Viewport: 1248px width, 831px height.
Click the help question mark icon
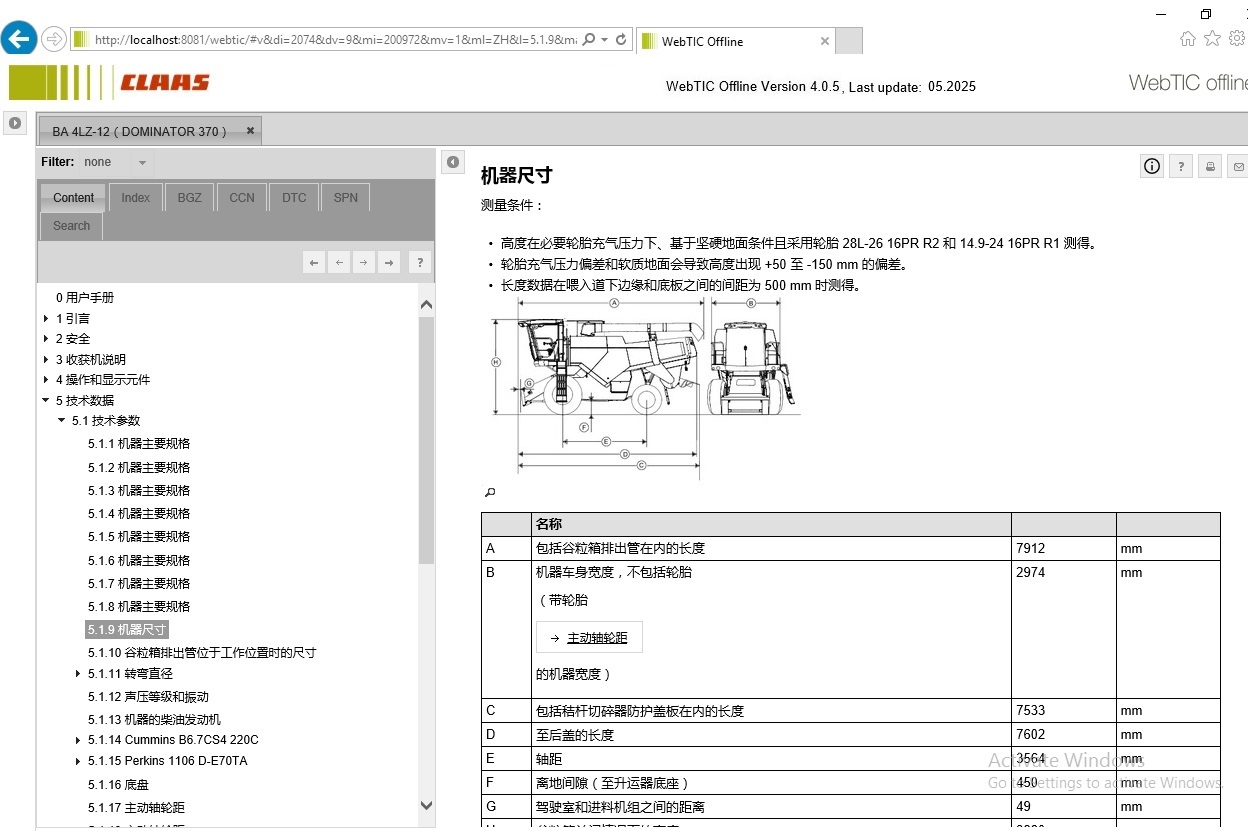click(1180, 166)
